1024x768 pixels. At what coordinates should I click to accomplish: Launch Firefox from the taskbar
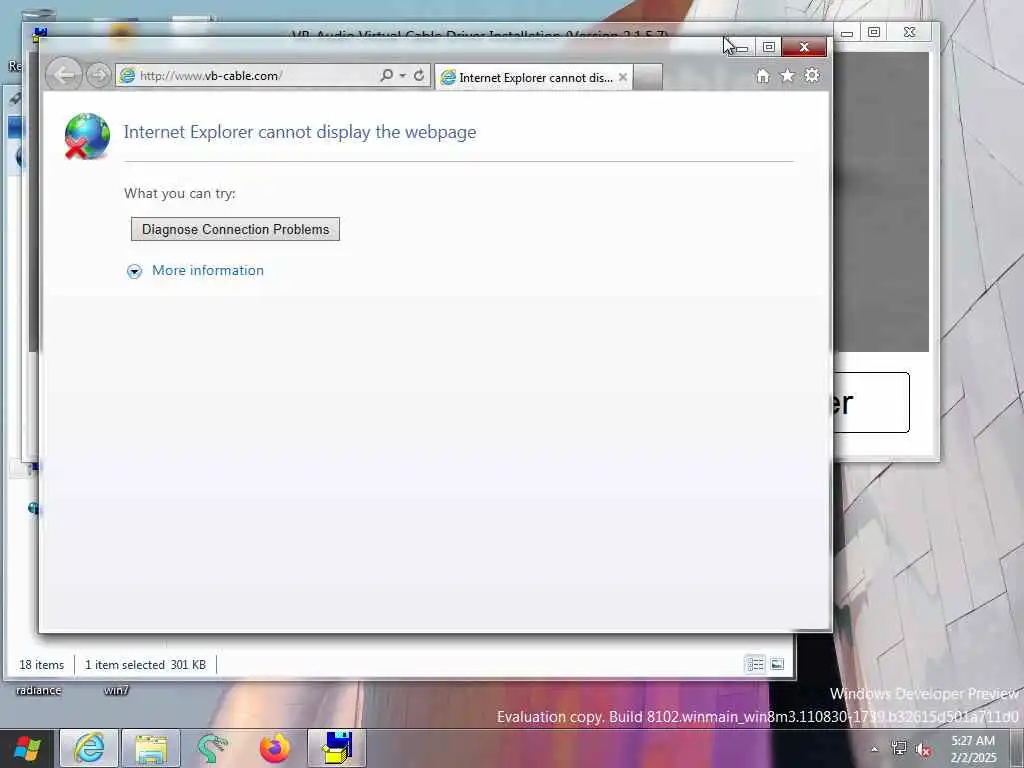tap(275, 748)
